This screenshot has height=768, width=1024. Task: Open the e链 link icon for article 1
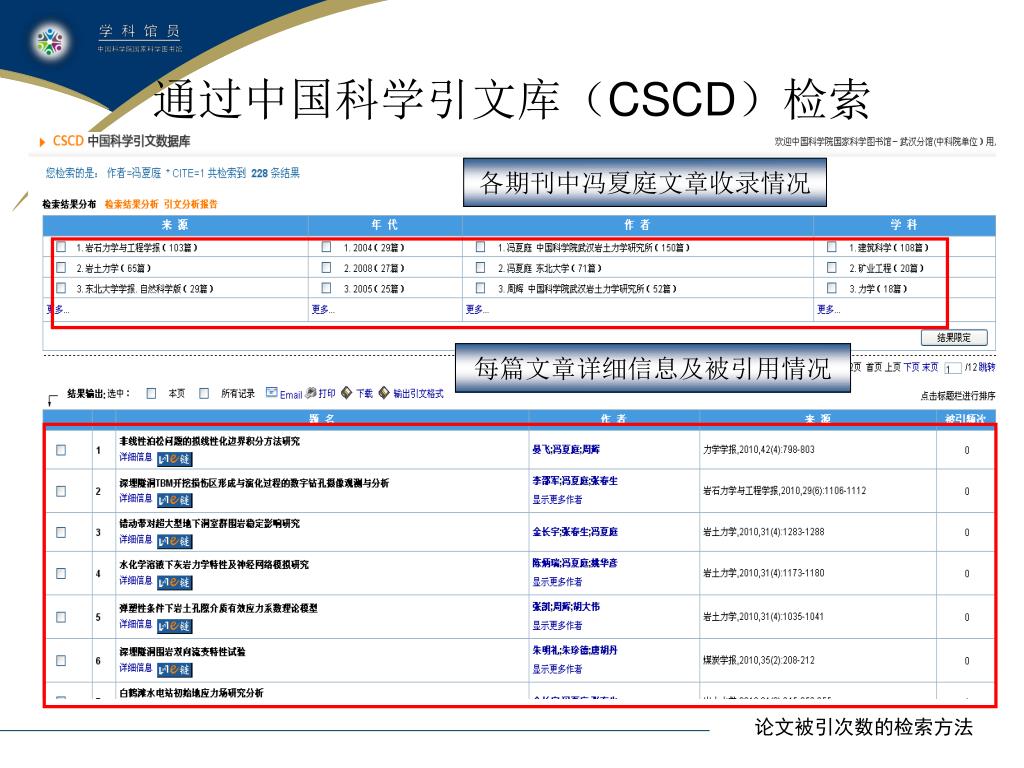pyautogui.click(x=174, y=459)
